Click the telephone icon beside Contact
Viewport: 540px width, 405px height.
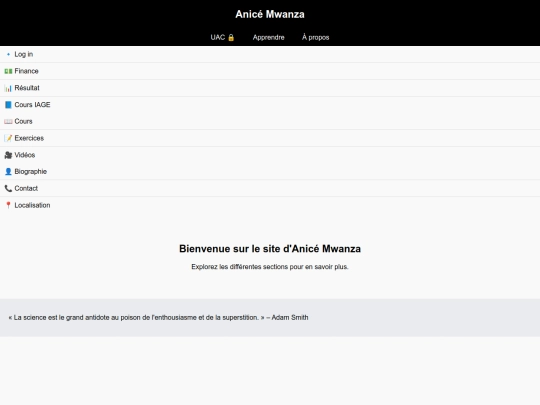coord(8,188)
